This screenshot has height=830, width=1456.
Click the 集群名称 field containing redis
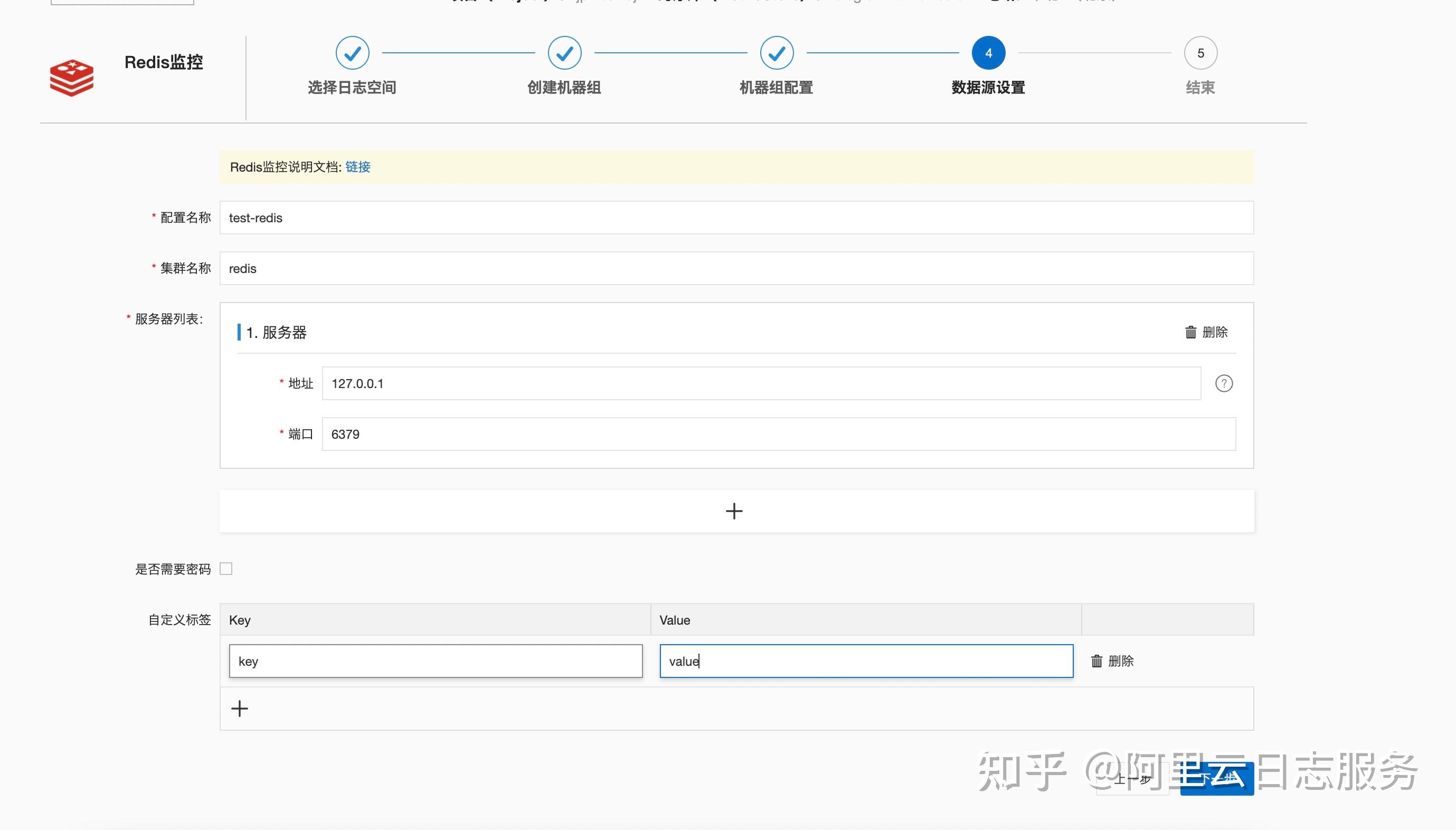pyautogui.click(x=735, y=268)
